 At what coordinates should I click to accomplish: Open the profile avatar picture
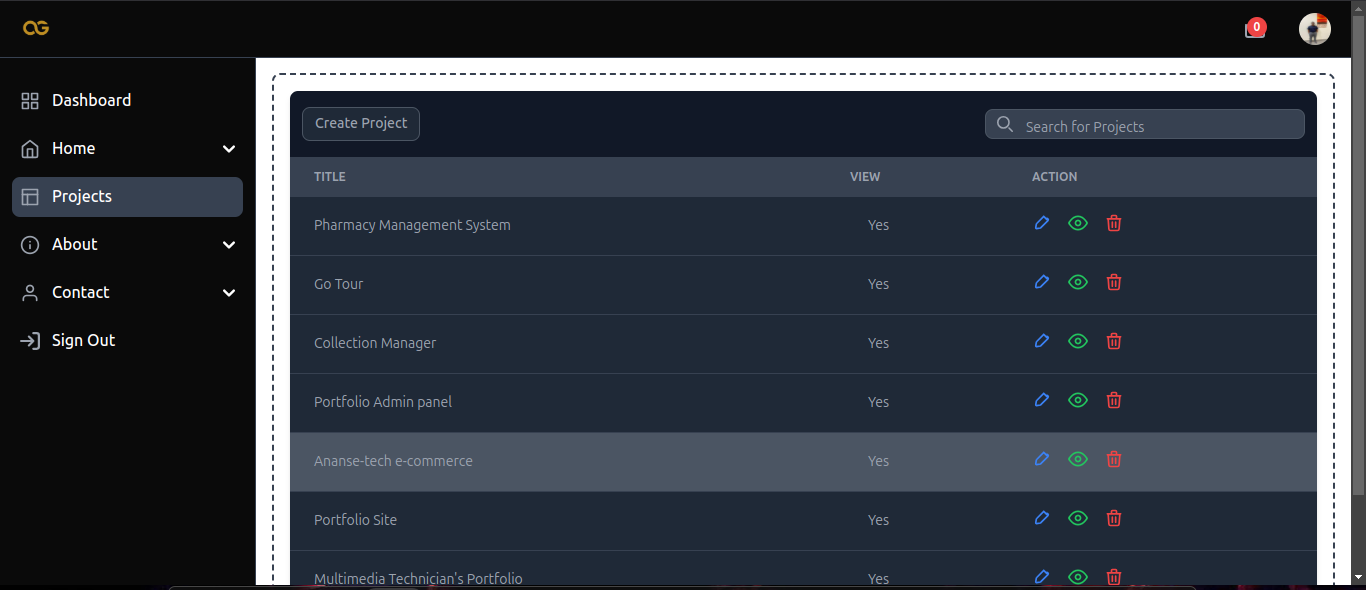[x=1315, y=28]
